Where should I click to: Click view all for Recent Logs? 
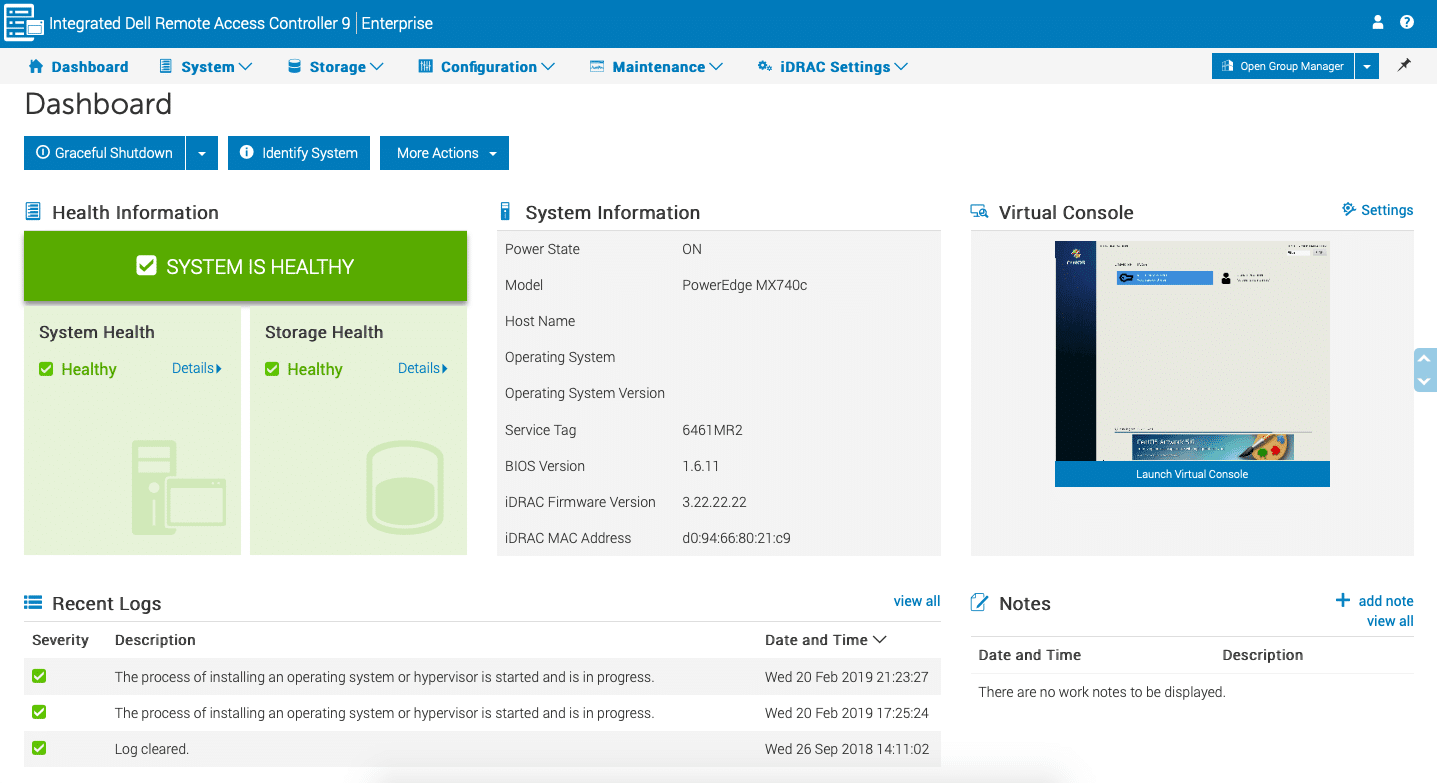pyautogui.click(x=917, y=601)
